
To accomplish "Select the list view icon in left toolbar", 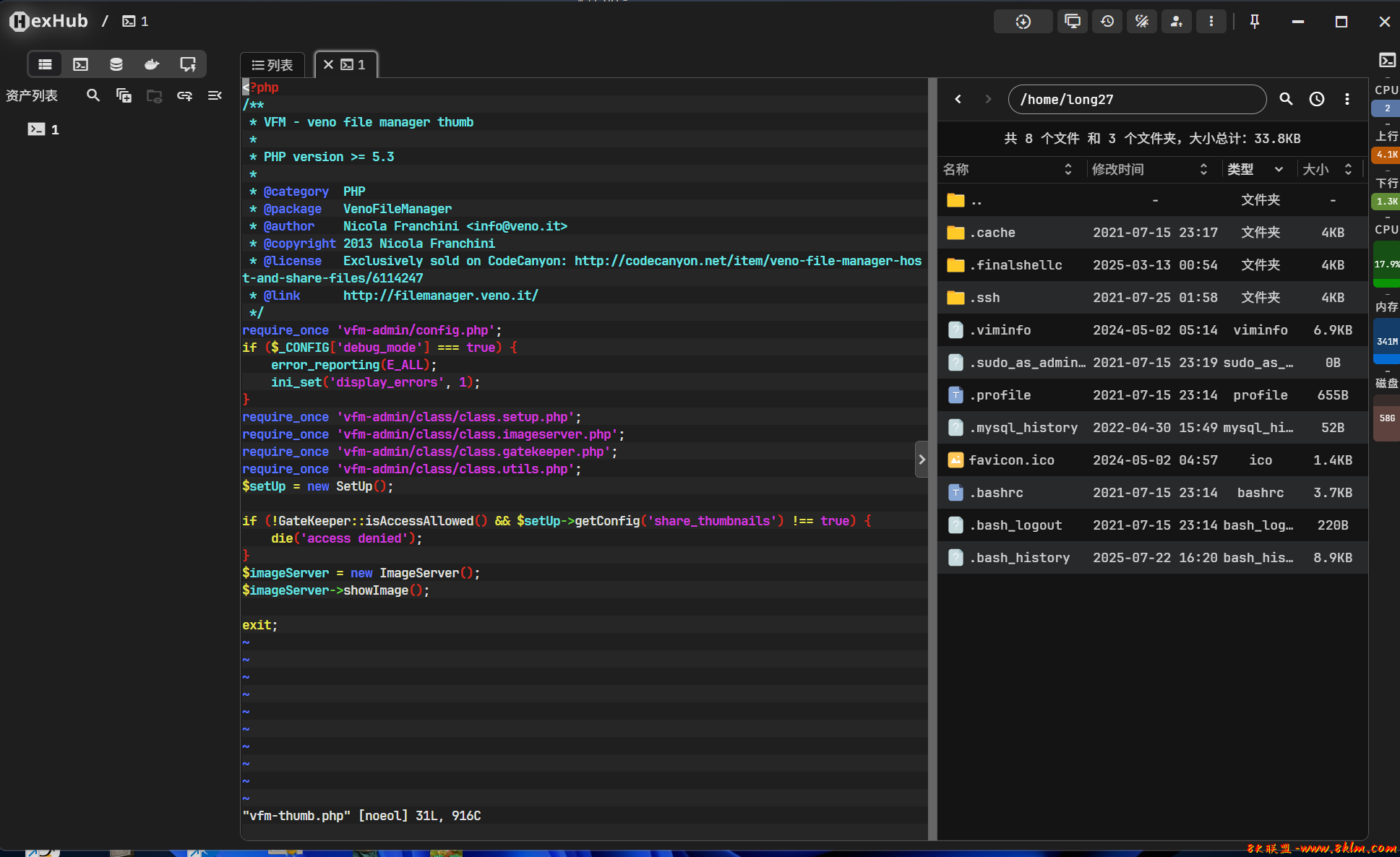I will point(45,64).
